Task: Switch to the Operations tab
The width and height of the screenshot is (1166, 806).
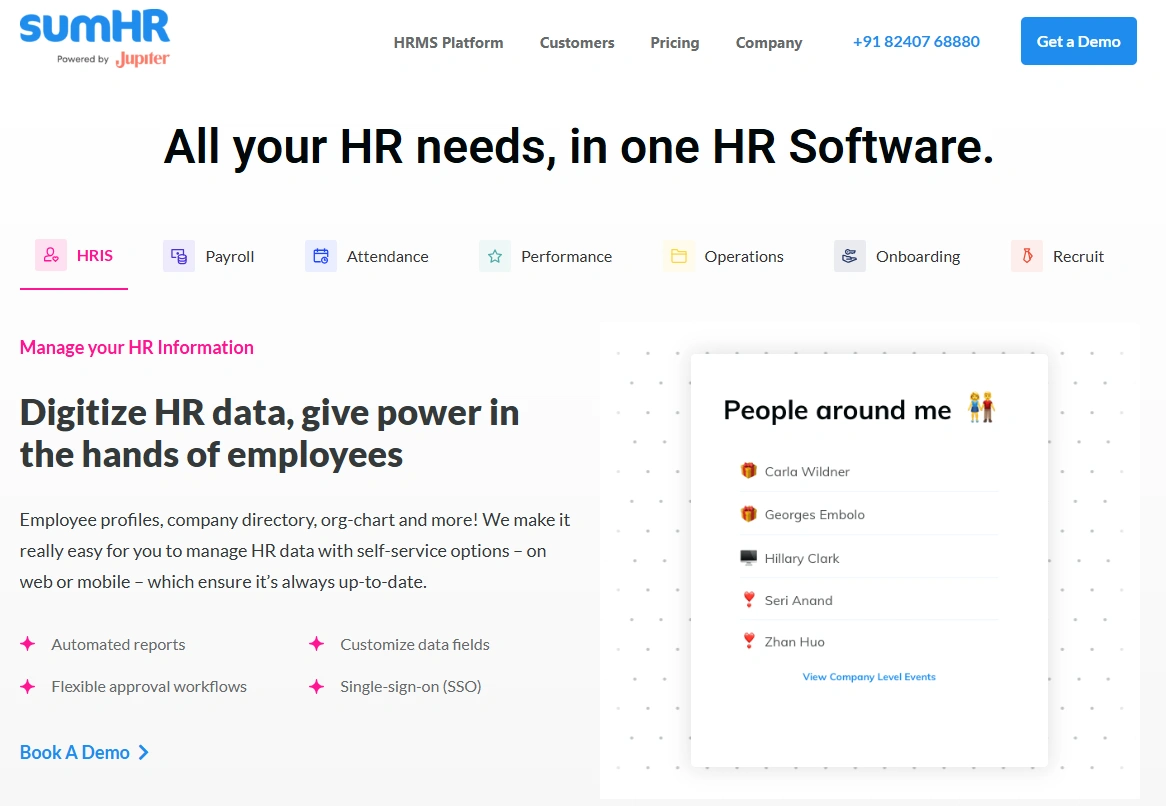Action: click(723, 257)
